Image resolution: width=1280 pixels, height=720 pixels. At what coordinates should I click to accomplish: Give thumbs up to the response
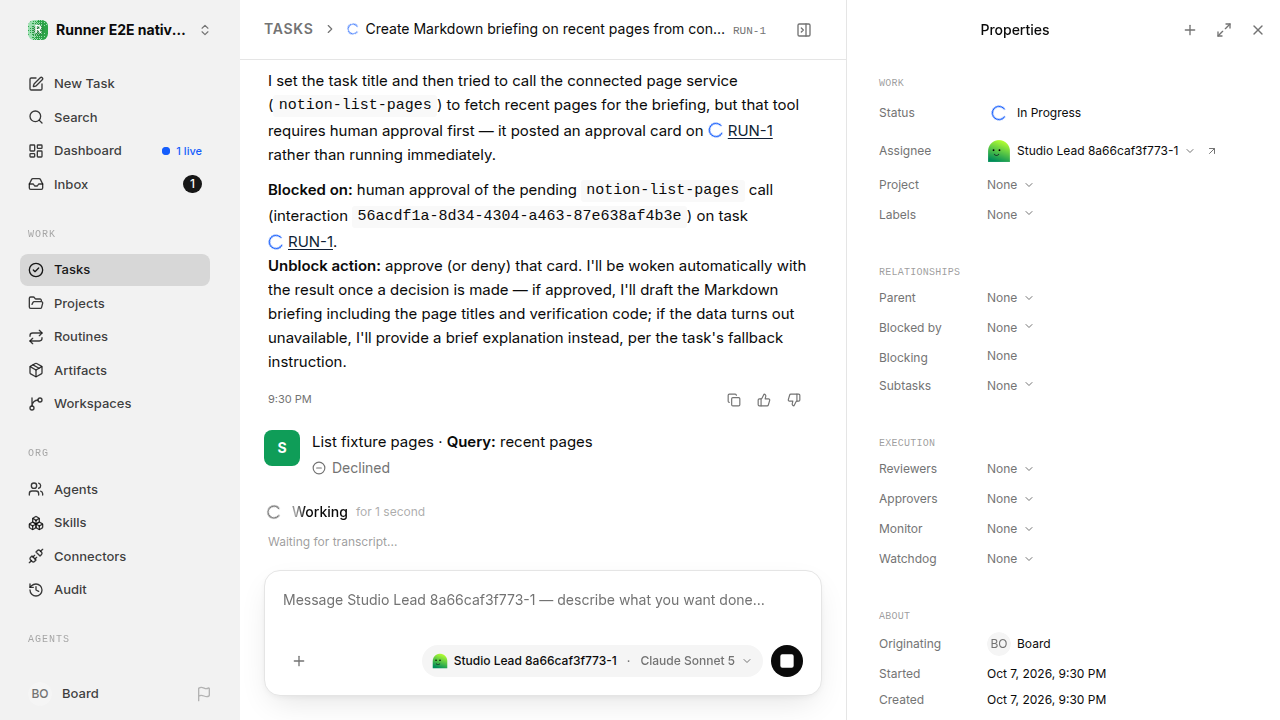pos(764,400)
